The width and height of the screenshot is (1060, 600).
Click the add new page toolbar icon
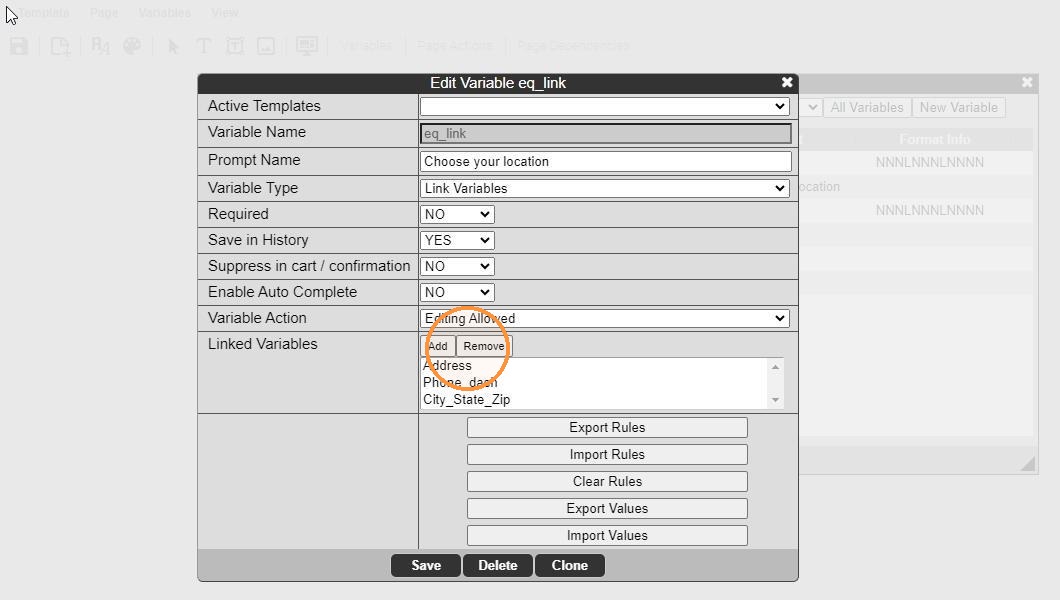60,46
